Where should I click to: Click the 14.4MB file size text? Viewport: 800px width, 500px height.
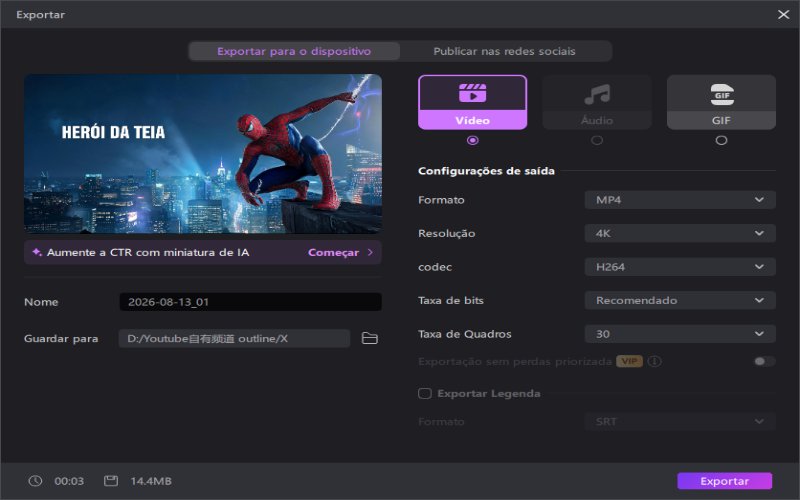pos(151,481)
